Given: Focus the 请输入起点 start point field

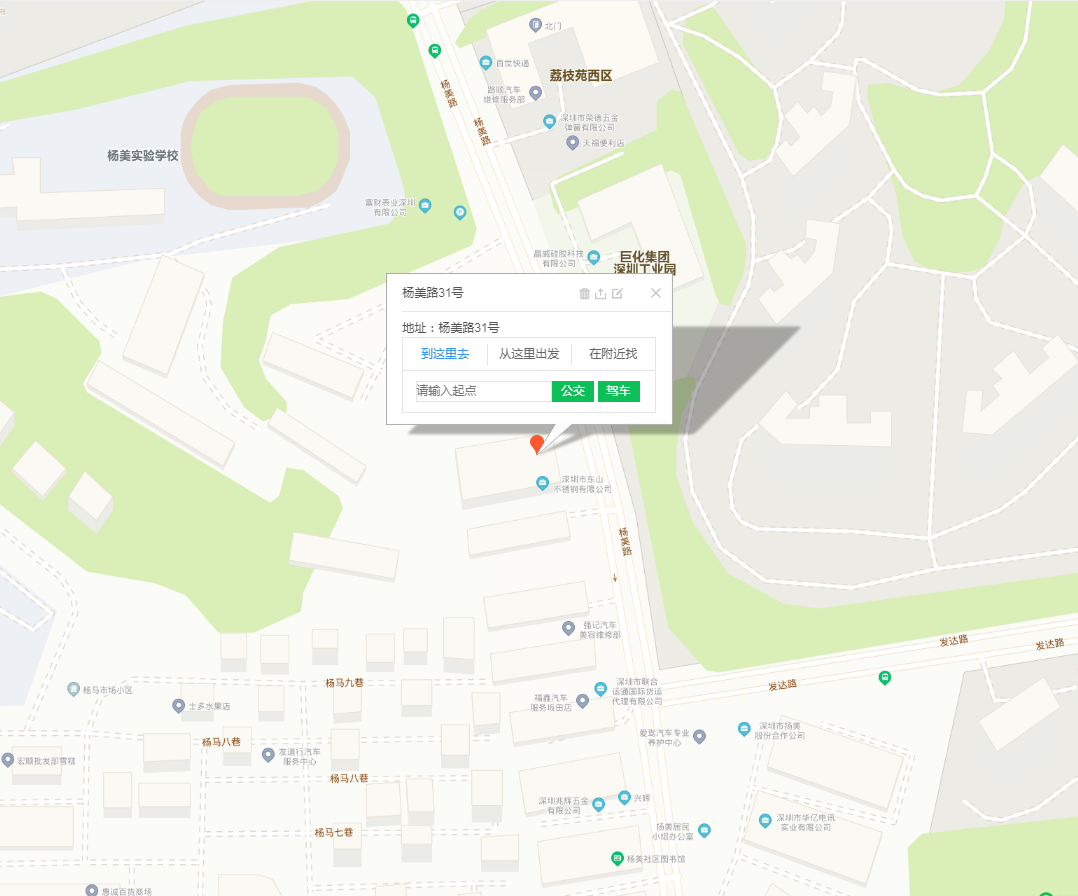Looking at the screenshot, I should [483, 391].
